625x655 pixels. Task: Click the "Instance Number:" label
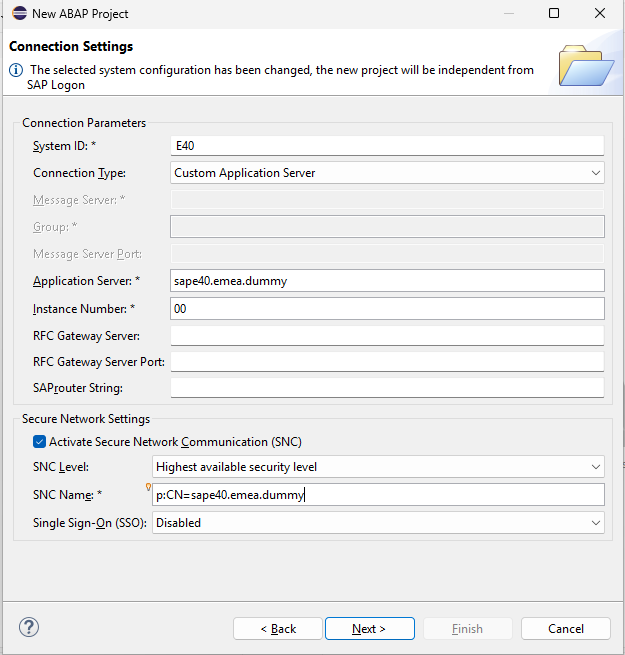pos(84,309)
